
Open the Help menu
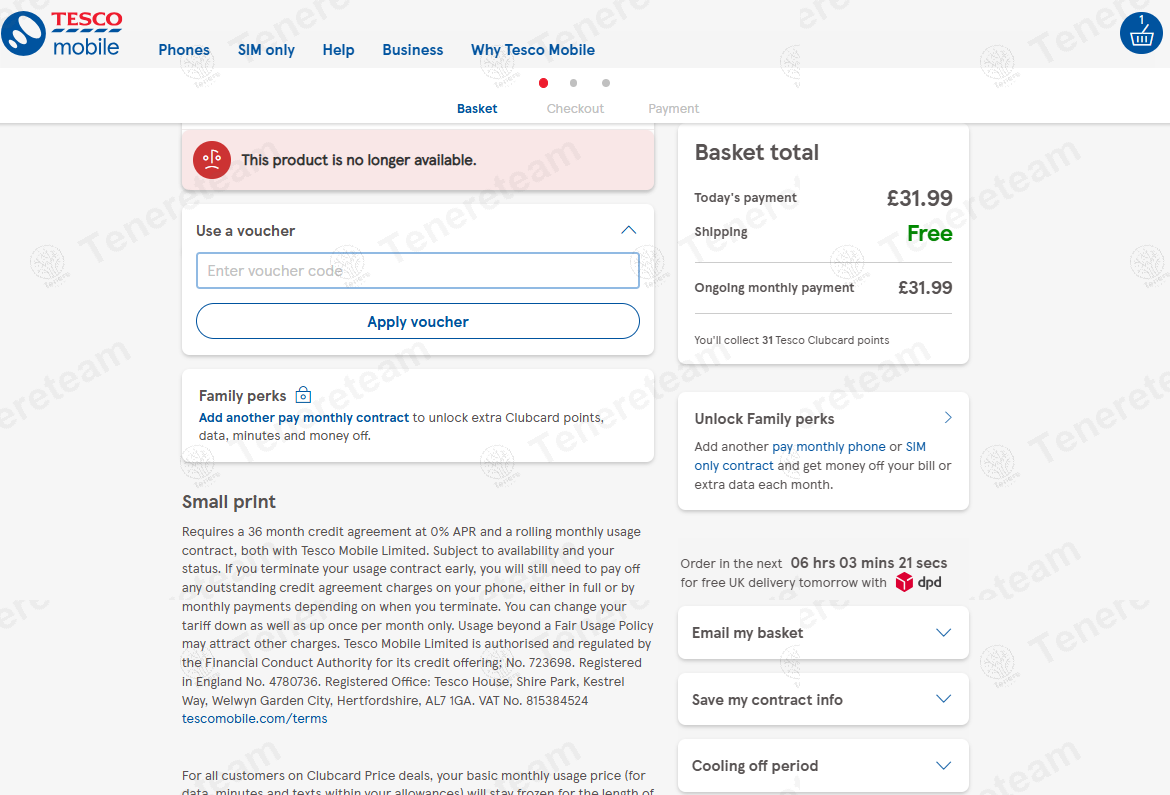(338, 50)
